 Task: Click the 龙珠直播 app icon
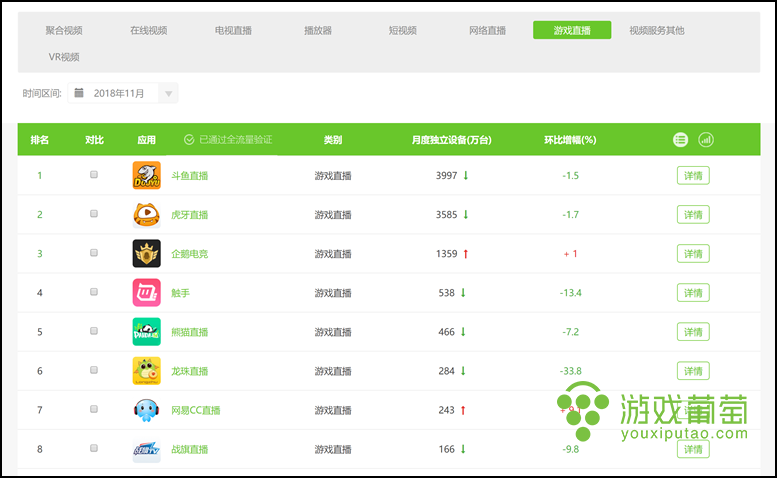[146, 371]
